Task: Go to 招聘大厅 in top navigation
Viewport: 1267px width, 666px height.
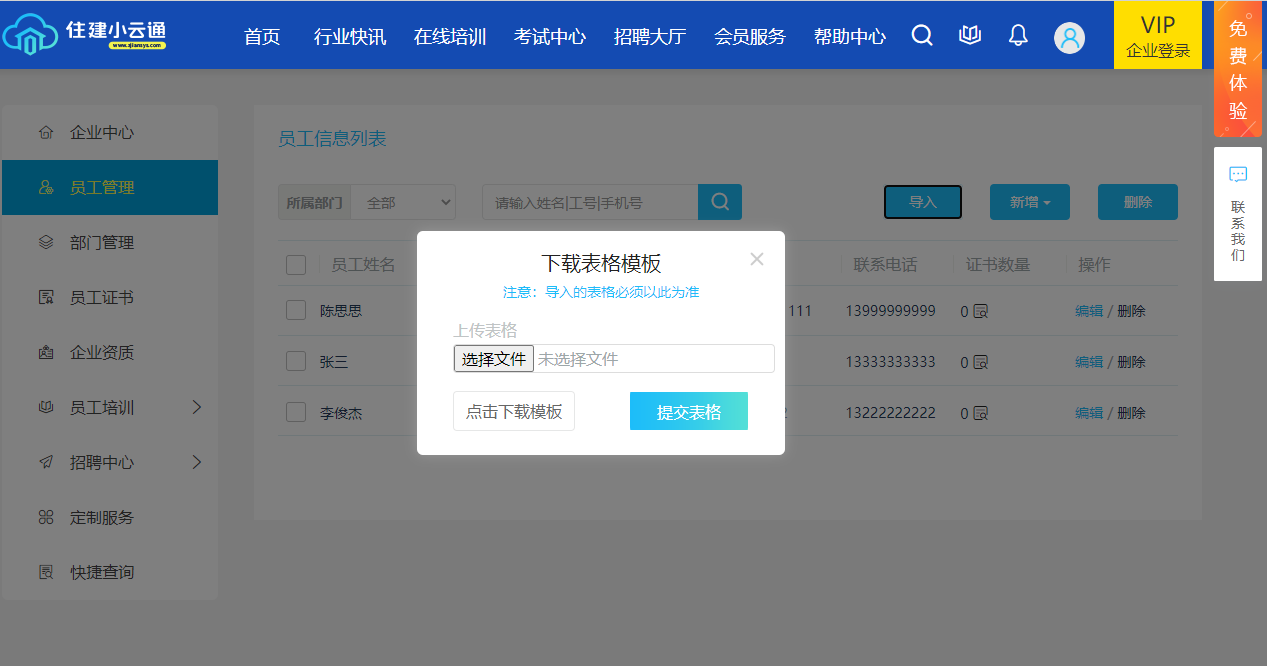Action: pos(649,37)
